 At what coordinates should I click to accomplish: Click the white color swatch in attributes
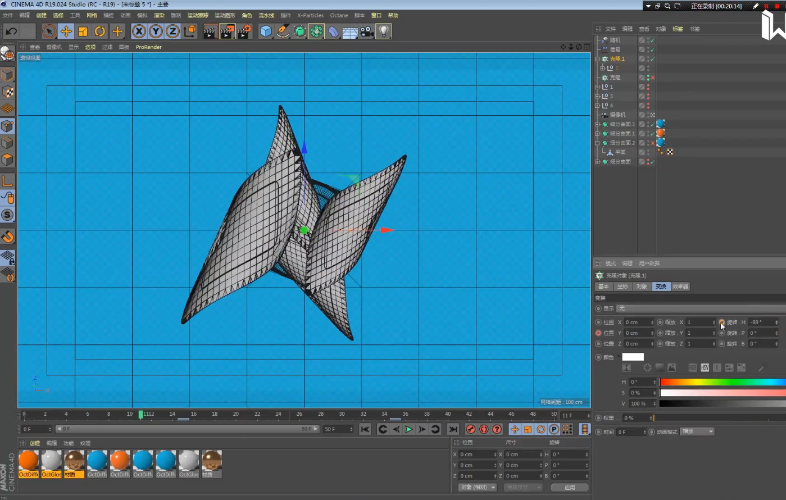(x=633, y=356)
